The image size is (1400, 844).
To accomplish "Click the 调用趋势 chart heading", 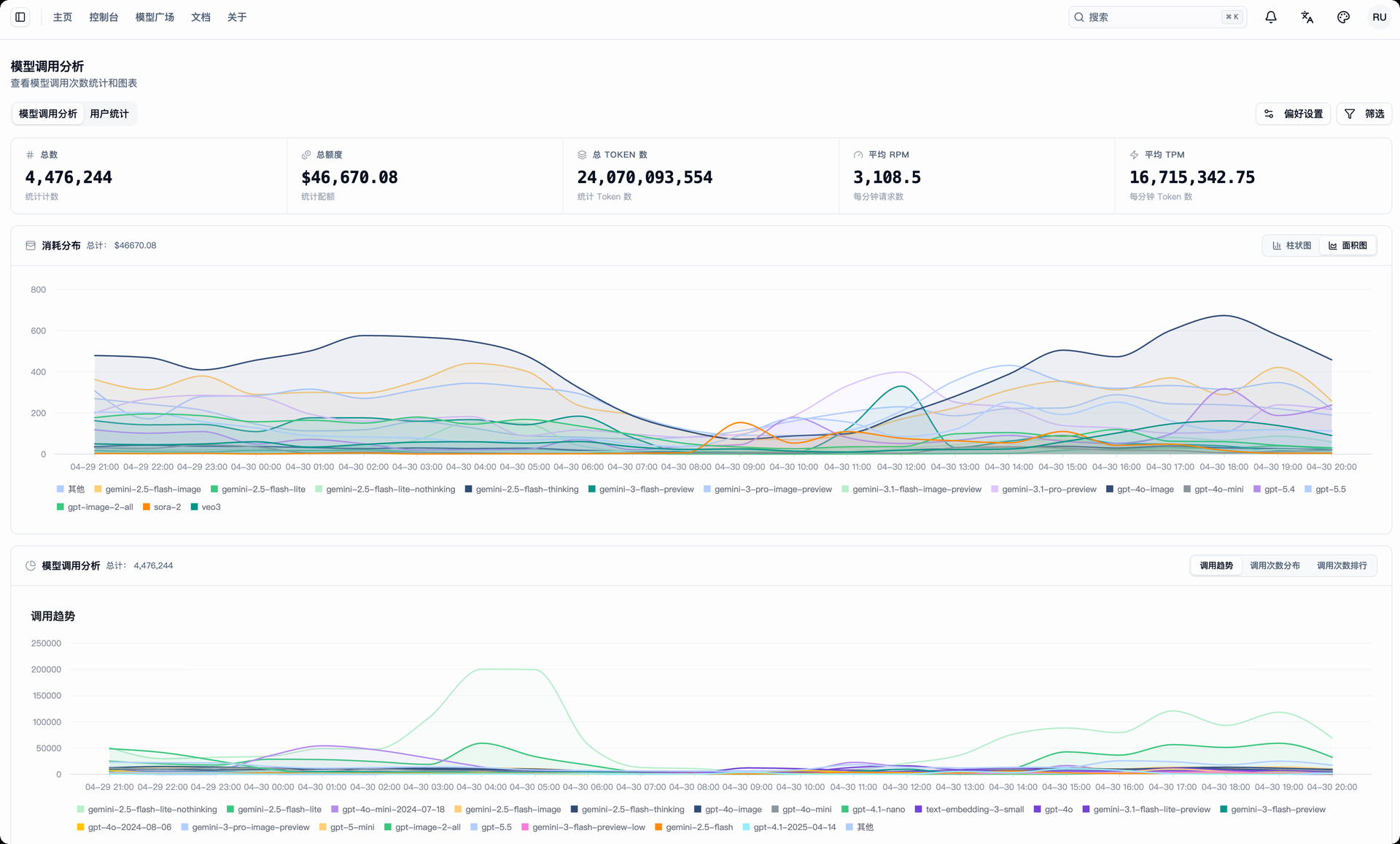I will click(53, 616).
